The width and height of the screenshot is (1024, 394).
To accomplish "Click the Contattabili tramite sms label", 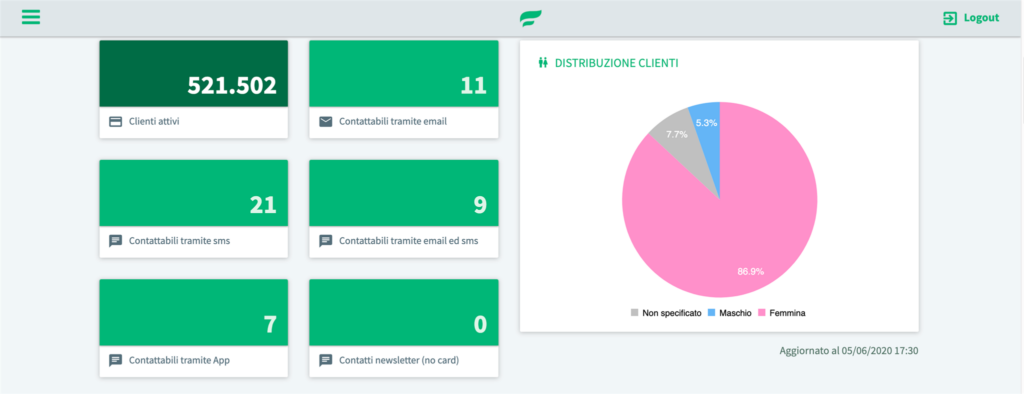I will tap(180, 241).
